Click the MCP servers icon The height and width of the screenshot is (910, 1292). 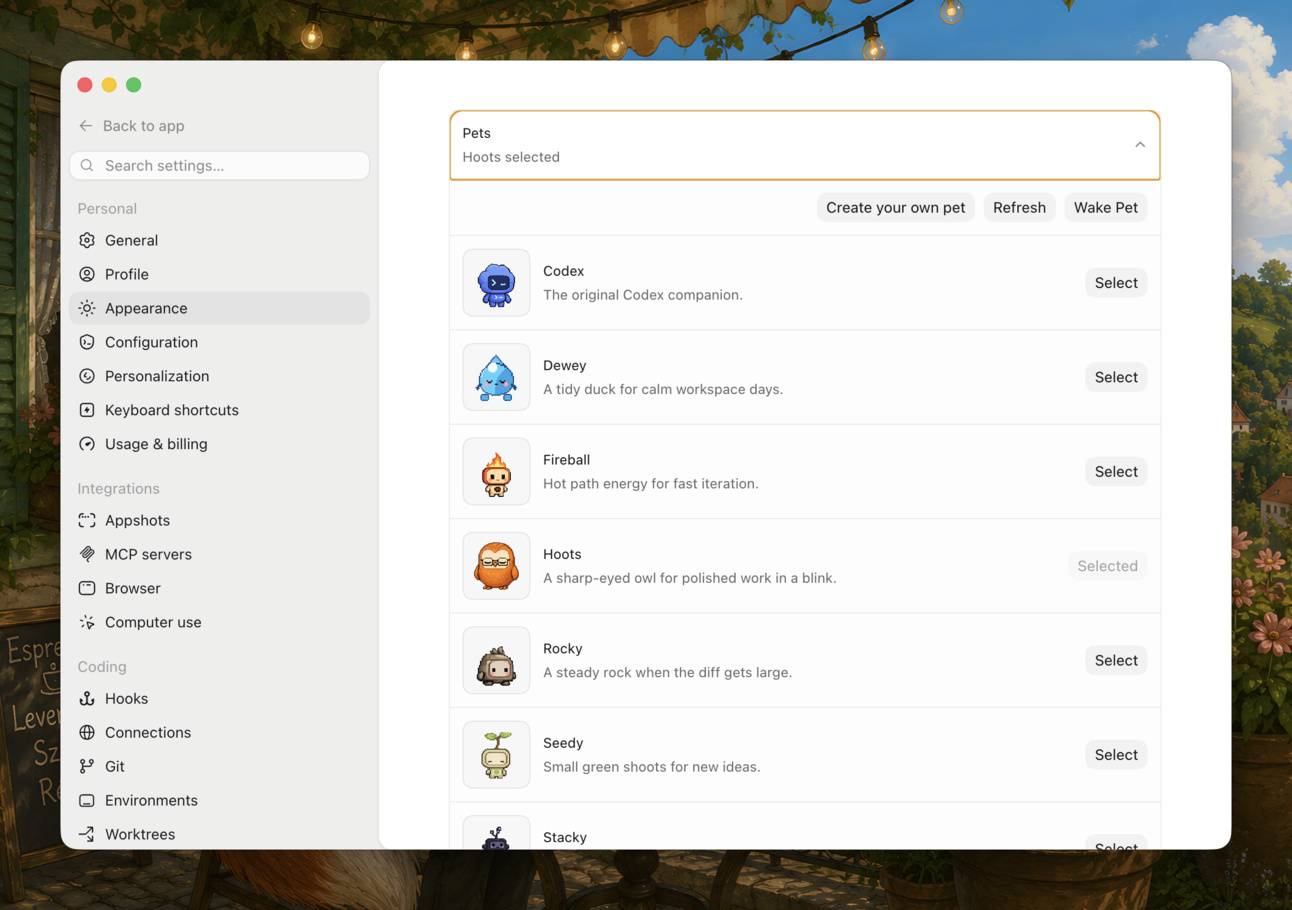pyautogui.click(x=87, y=554)
